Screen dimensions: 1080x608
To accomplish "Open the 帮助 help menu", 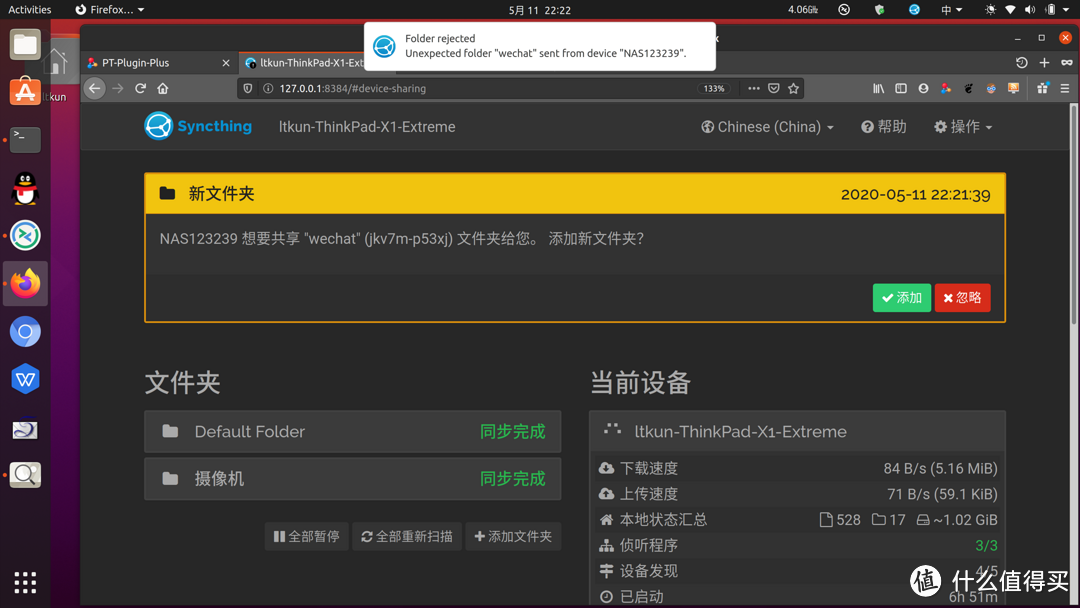I will pyautogui.click(x=884, y=127).
